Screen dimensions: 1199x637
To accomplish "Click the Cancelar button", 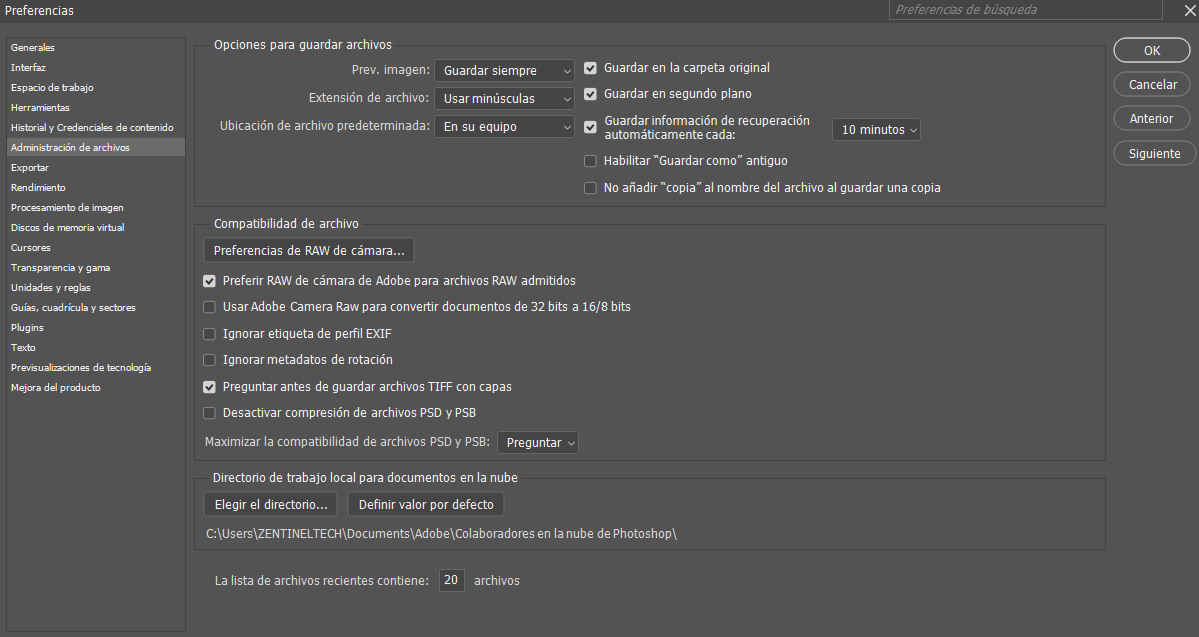I will pos(1152,84).
